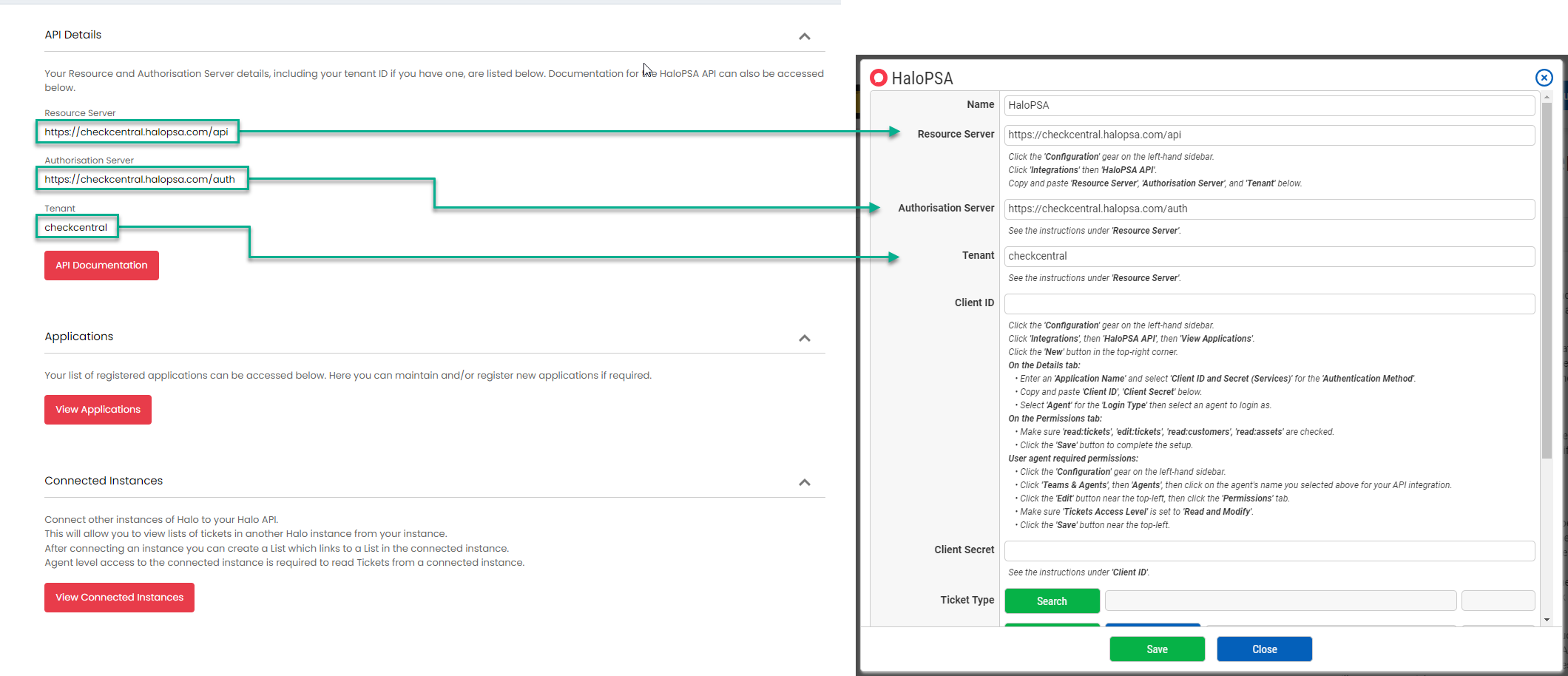
Task: Click the HaloPSA logo icon in dialog header
Action: pyautogui.click(x=879, y=78)
